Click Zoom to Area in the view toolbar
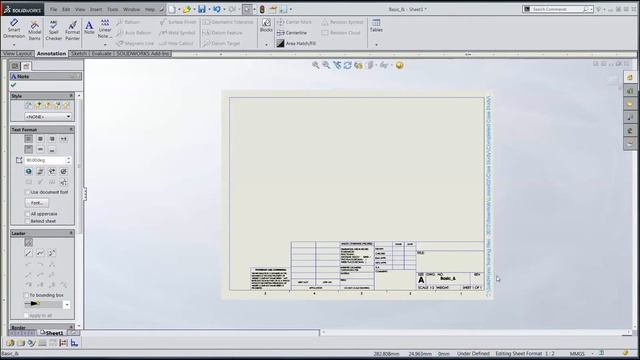 [x=326, y=65]
